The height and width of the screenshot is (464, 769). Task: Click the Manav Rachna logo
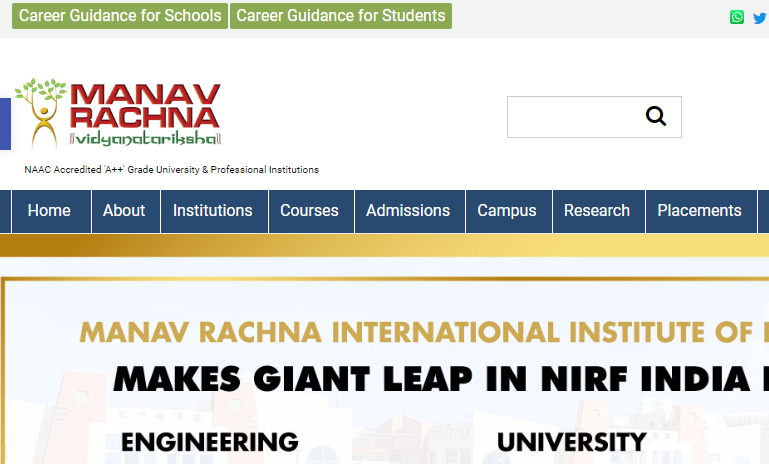tap(118, 114)
